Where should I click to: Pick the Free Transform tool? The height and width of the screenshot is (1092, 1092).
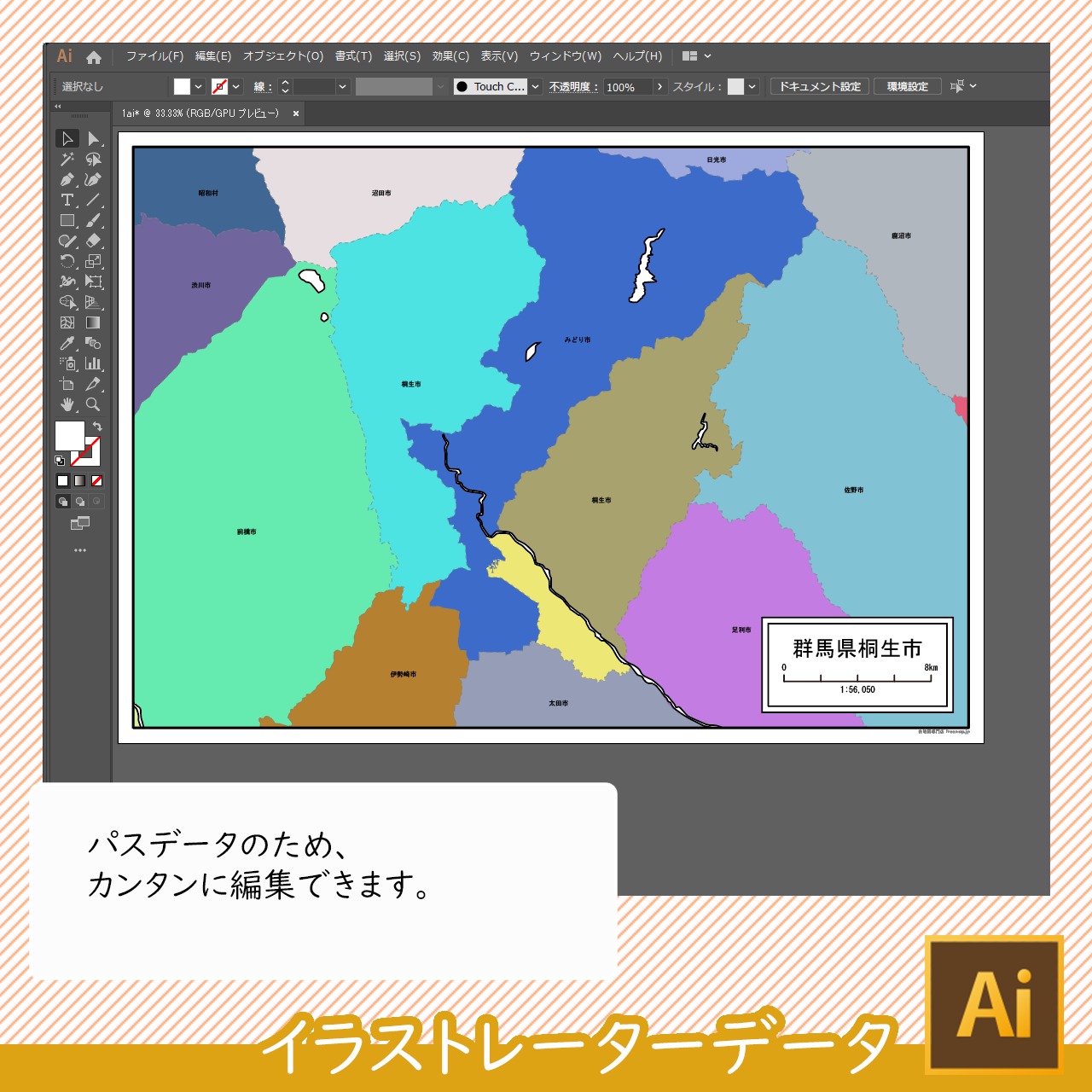click(x=94, y=282)
